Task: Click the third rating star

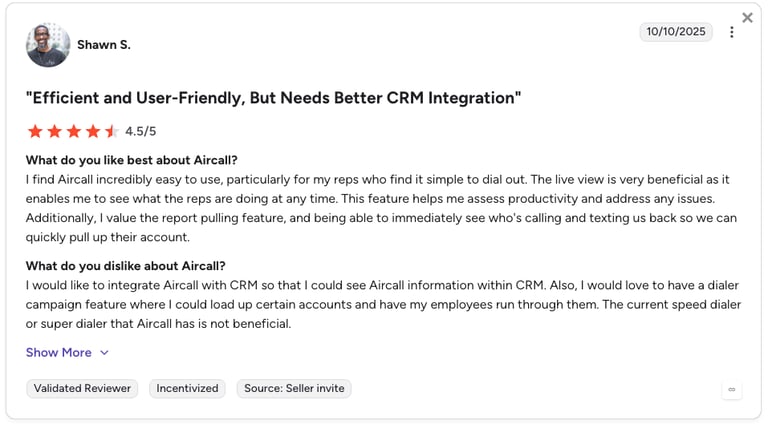Action: coord(73,131)
